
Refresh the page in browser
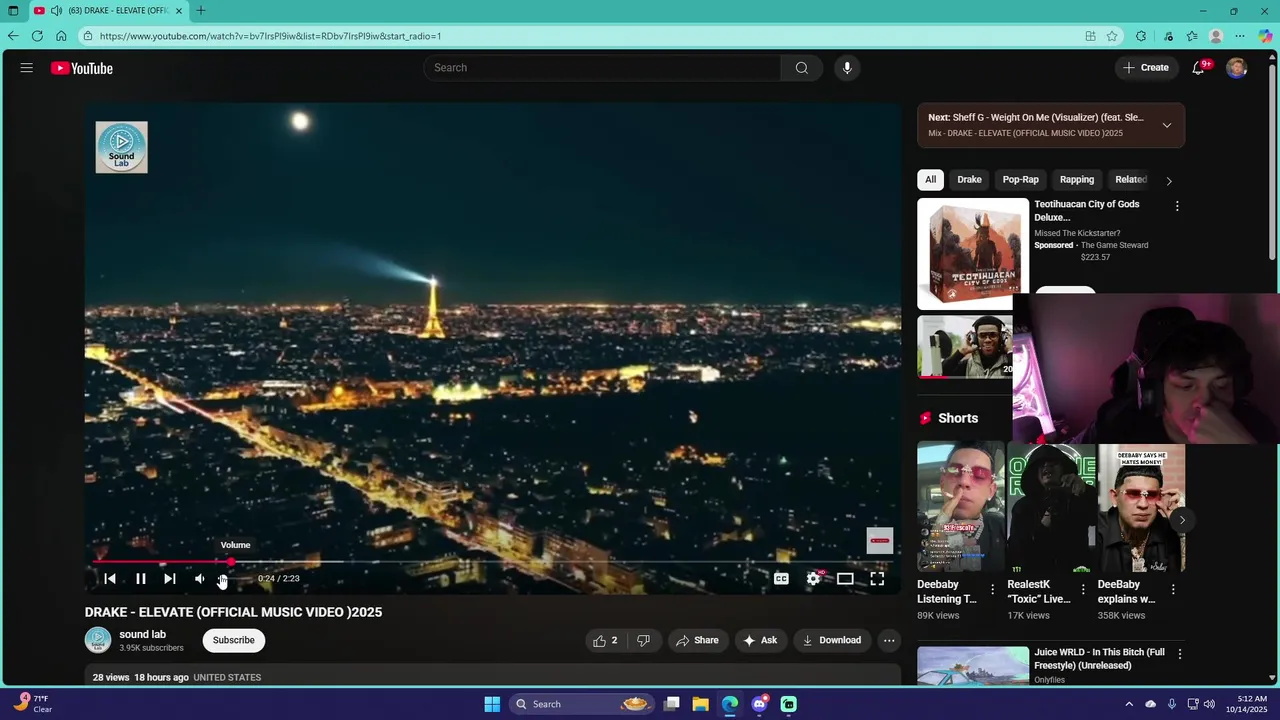pos(37,36)
